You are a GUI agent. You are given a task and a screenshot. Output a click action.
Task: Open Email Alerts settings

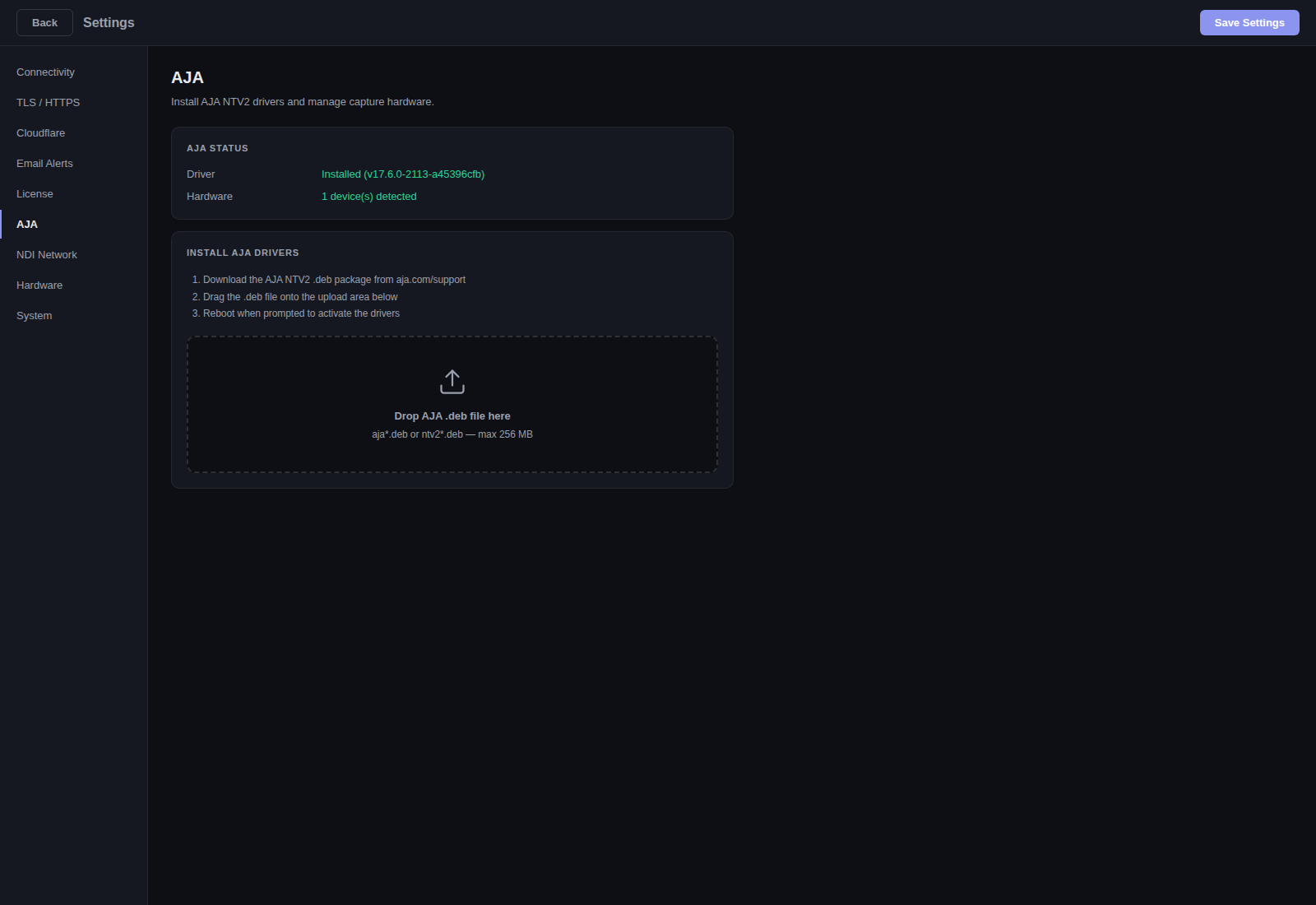click(73, 164)
